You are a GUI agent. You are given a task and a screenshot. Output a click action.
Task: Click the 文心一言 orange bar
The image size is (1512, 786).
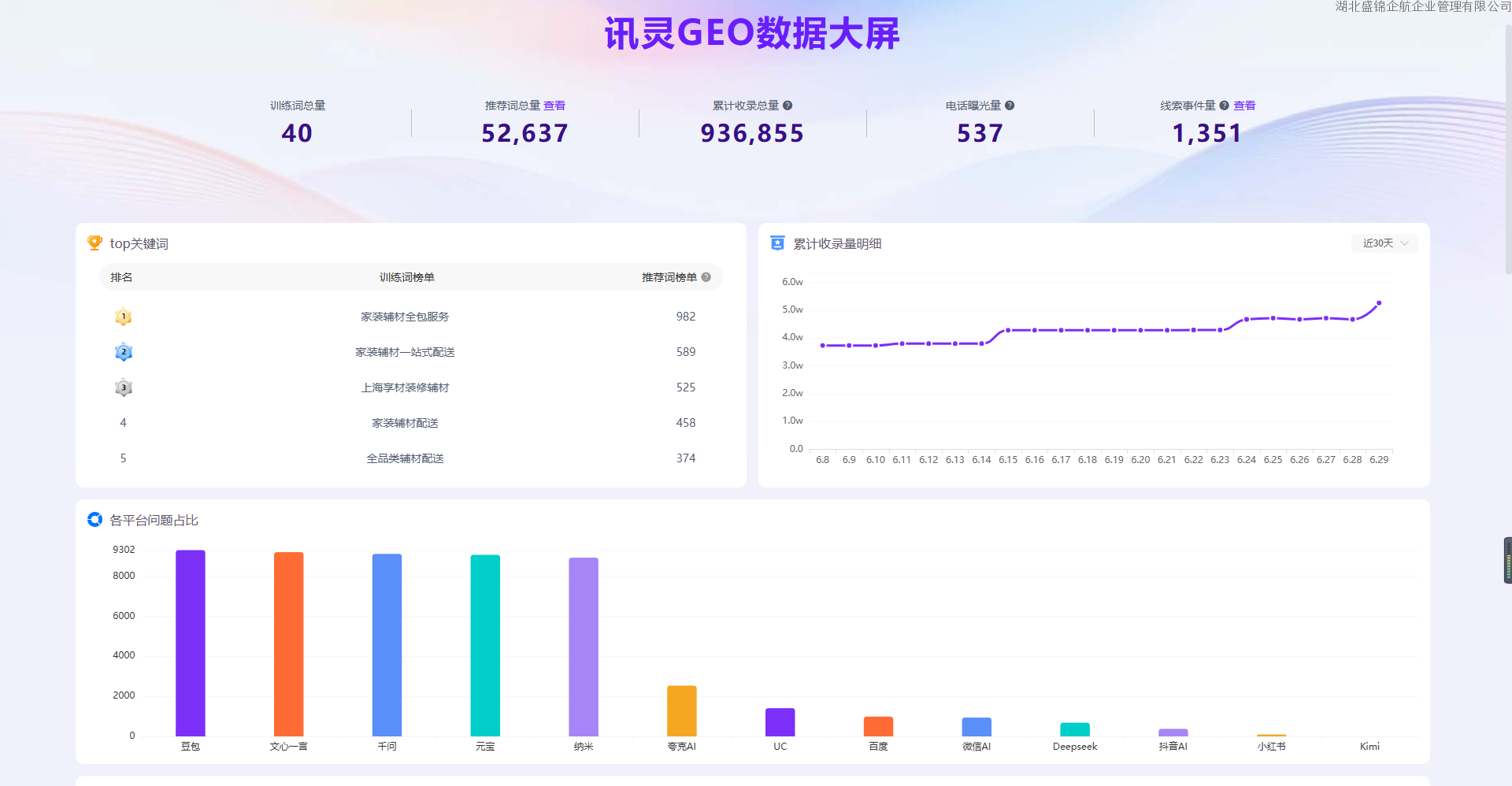[288, 644]
